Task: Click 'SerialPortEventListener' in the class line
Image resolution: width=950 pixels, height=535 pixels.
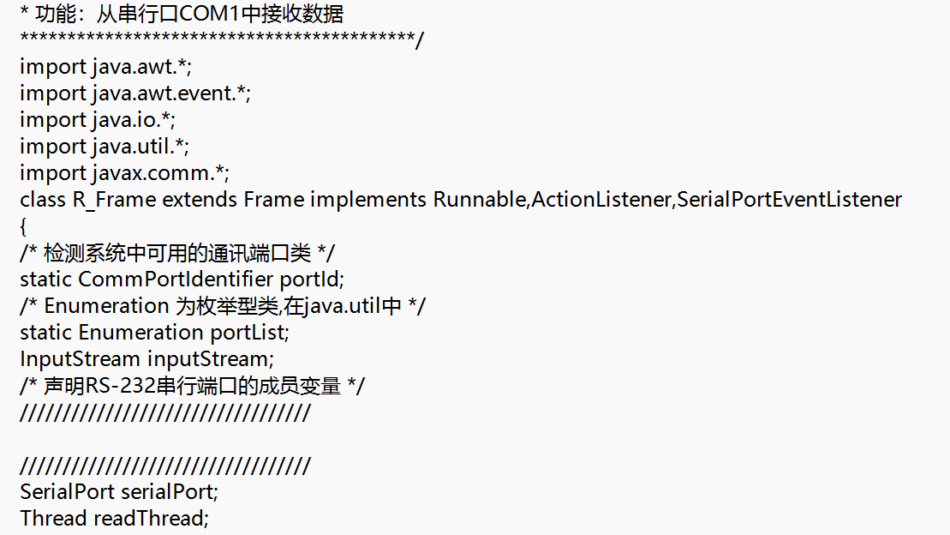Action: [789, 199]
